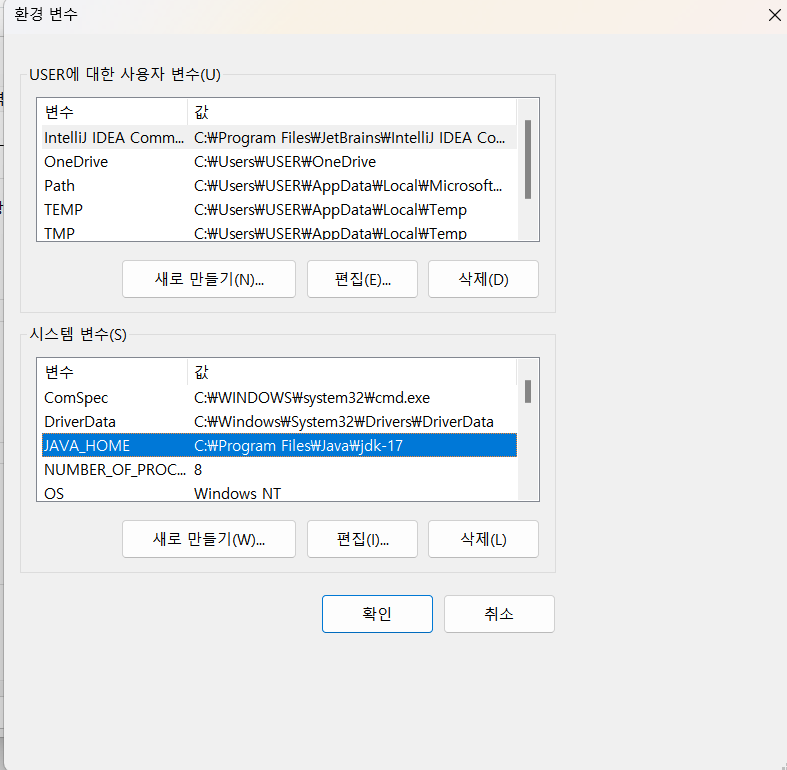Click the C:\Users\USER\OneDrive value
The width and height of the screenshot is (787, 770).
(285, 162)
